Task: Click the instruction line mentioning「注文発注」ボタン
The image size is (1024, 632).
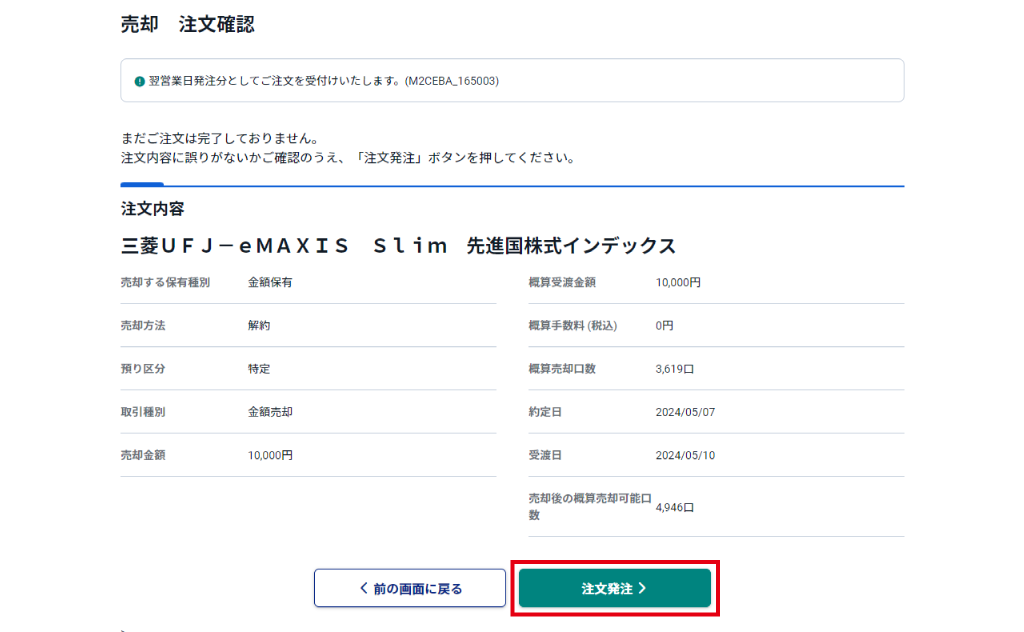Action: 349,158
